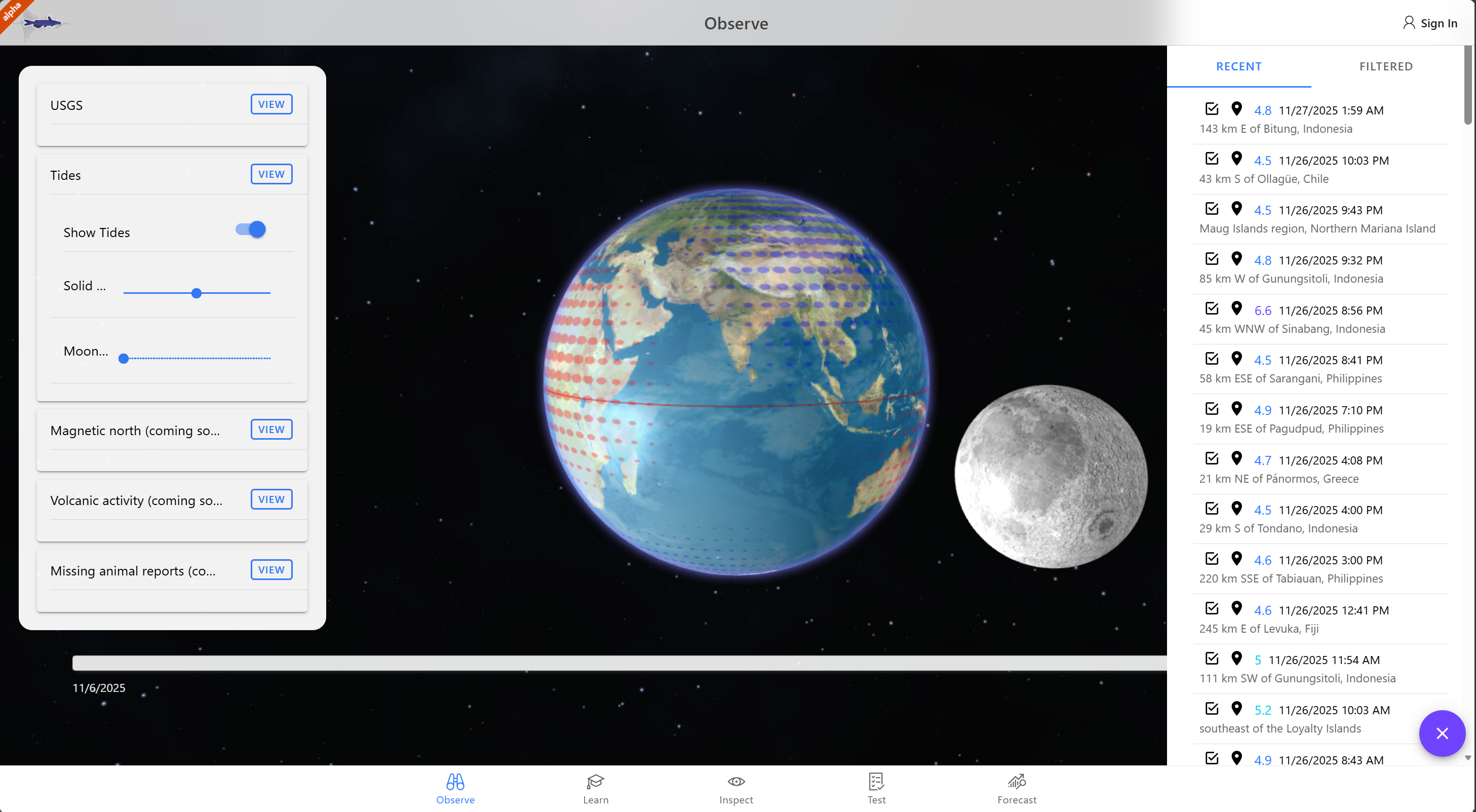The image size is (1476, 812).
Task: Disable the Show Tides toggle
Action: [250, 229]
